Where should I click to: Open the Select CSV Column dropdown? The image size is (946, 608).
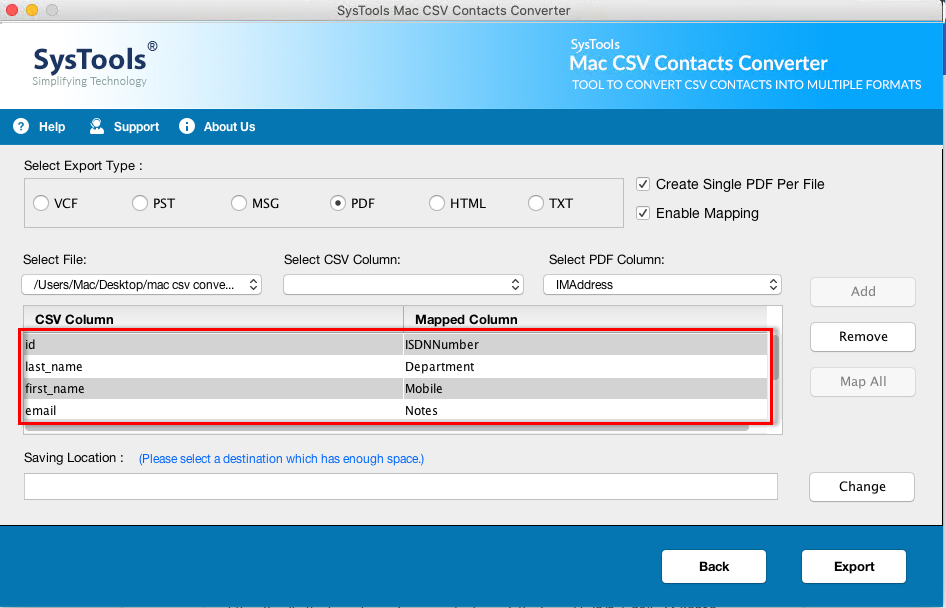(x=403, y=285)
